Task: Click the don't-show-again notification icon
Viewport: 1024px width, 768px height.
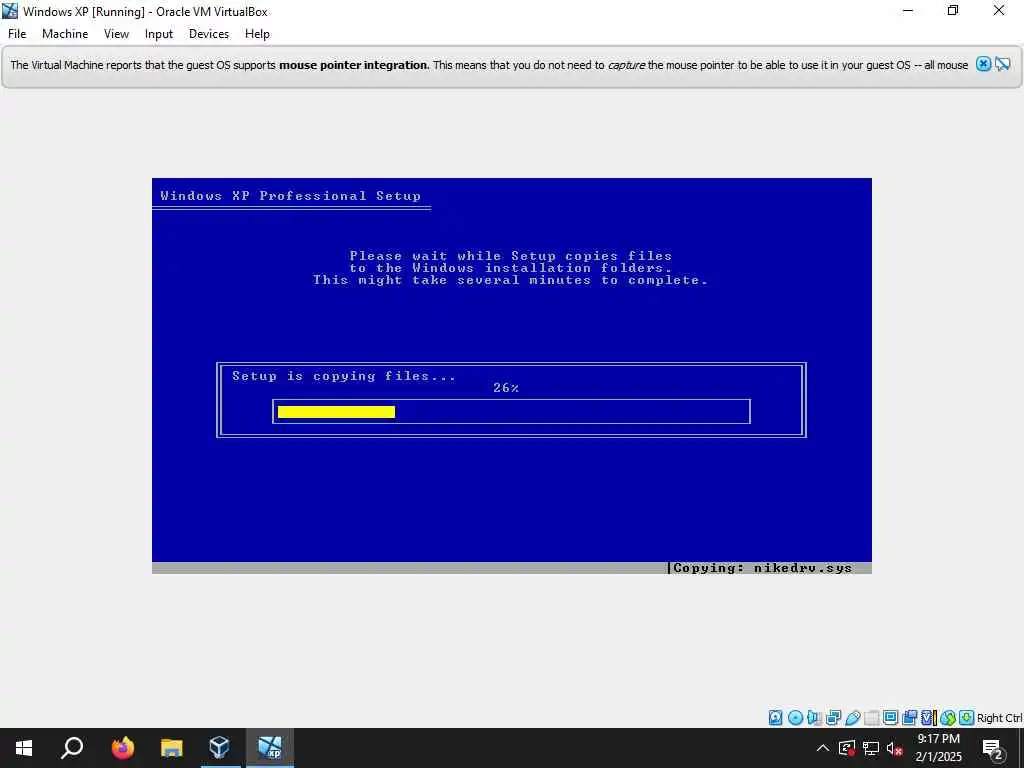Action: 1002,64
